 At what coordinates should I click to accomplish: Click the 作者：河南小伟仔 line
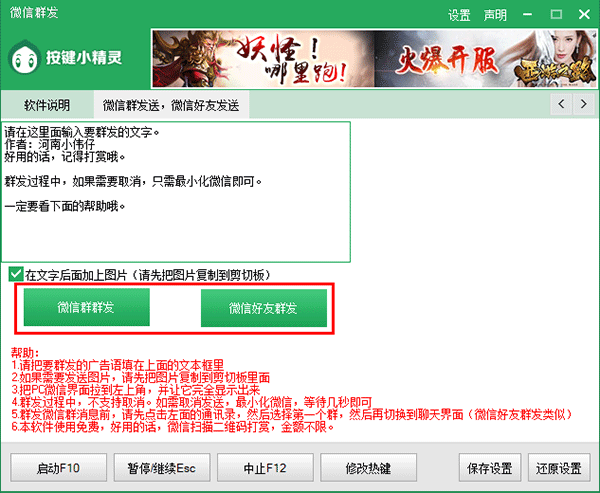click(50, 144)
